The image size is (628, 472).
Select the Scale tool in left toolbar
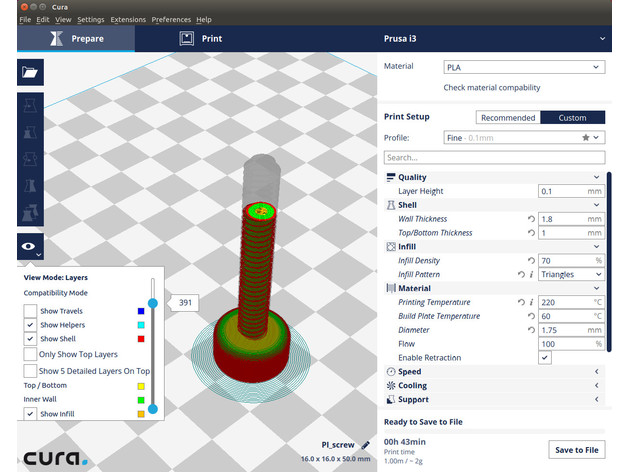pos(30,132)
